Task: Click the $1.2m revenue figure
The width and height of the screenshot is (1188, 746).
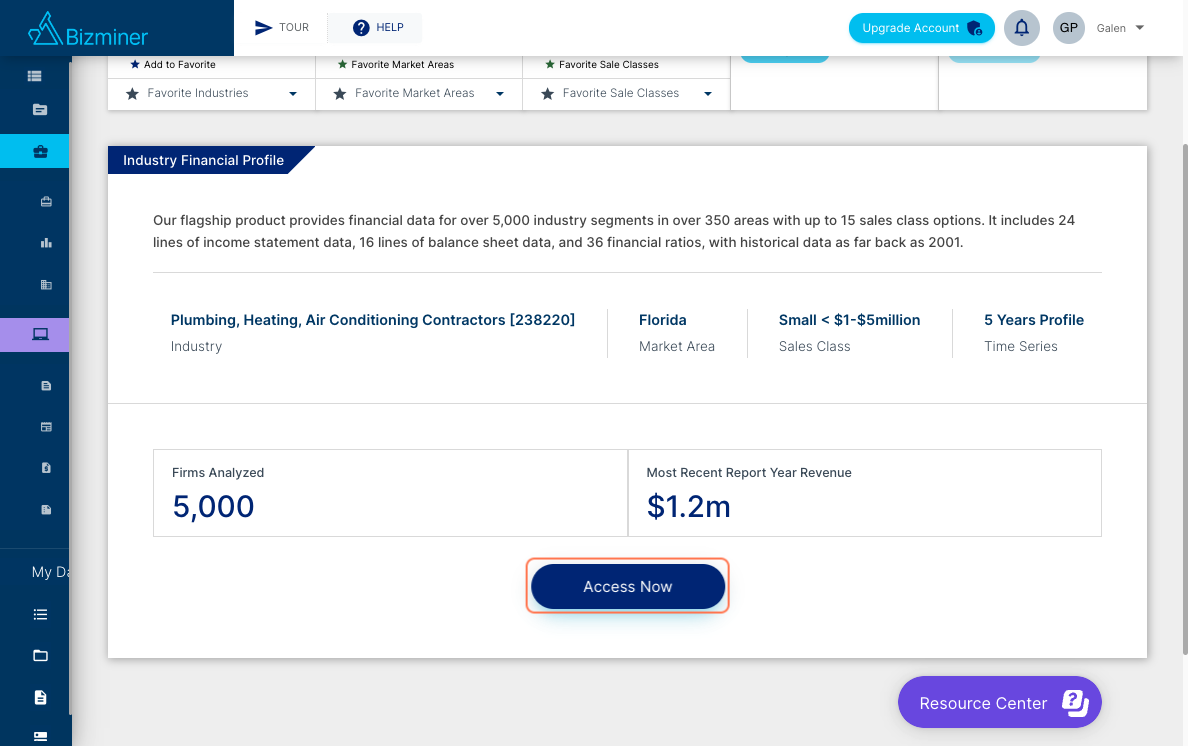Action: [x=689, y=507]
